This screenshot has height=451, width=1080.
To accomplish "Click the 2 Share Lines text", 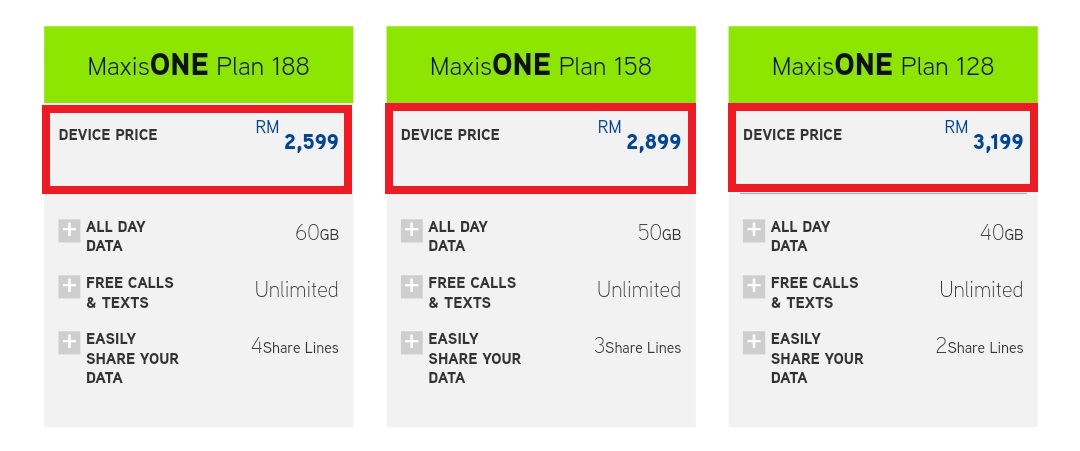I will coord(979,347).
